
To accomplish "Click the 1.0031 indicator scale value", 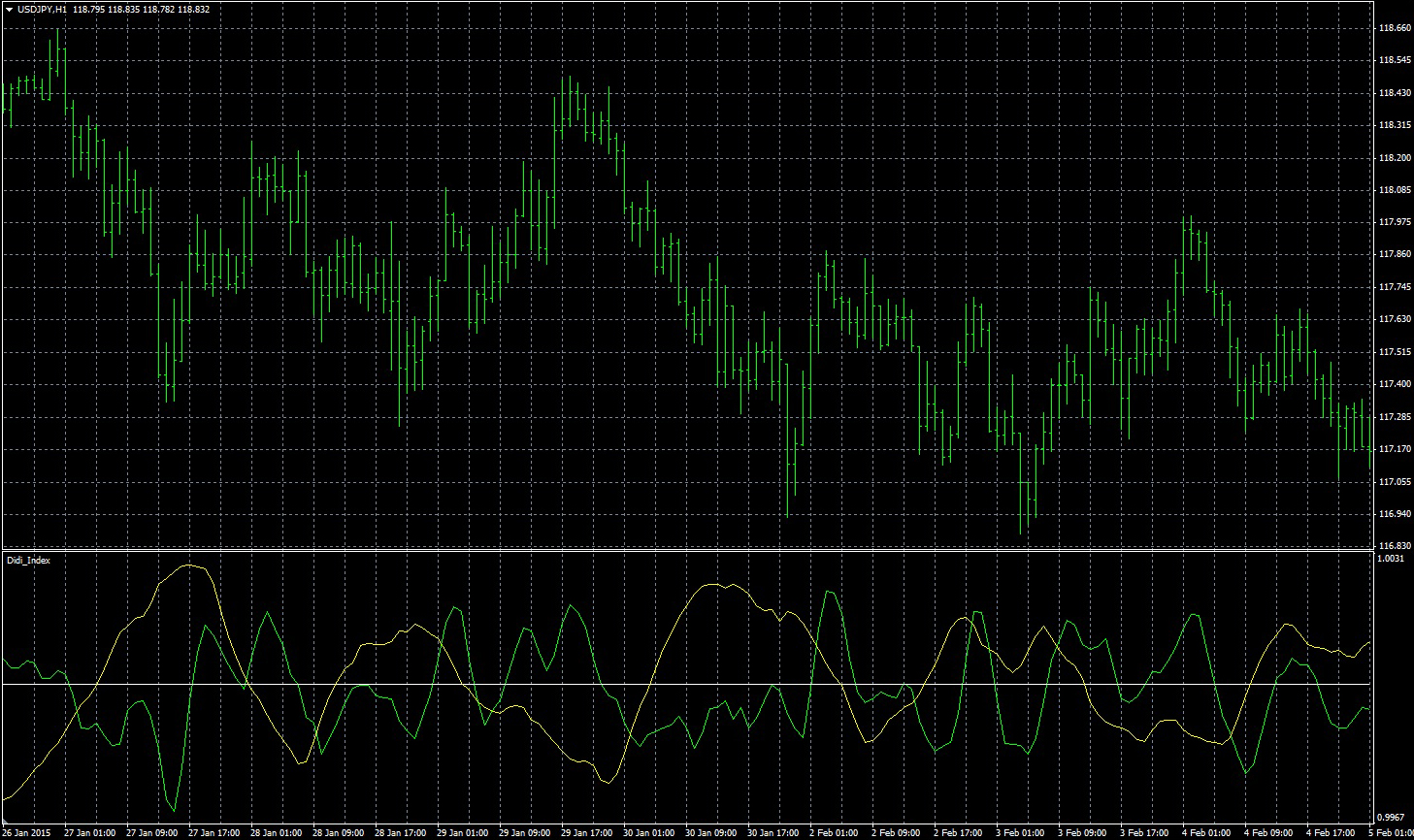I will tap(1392, 559).
